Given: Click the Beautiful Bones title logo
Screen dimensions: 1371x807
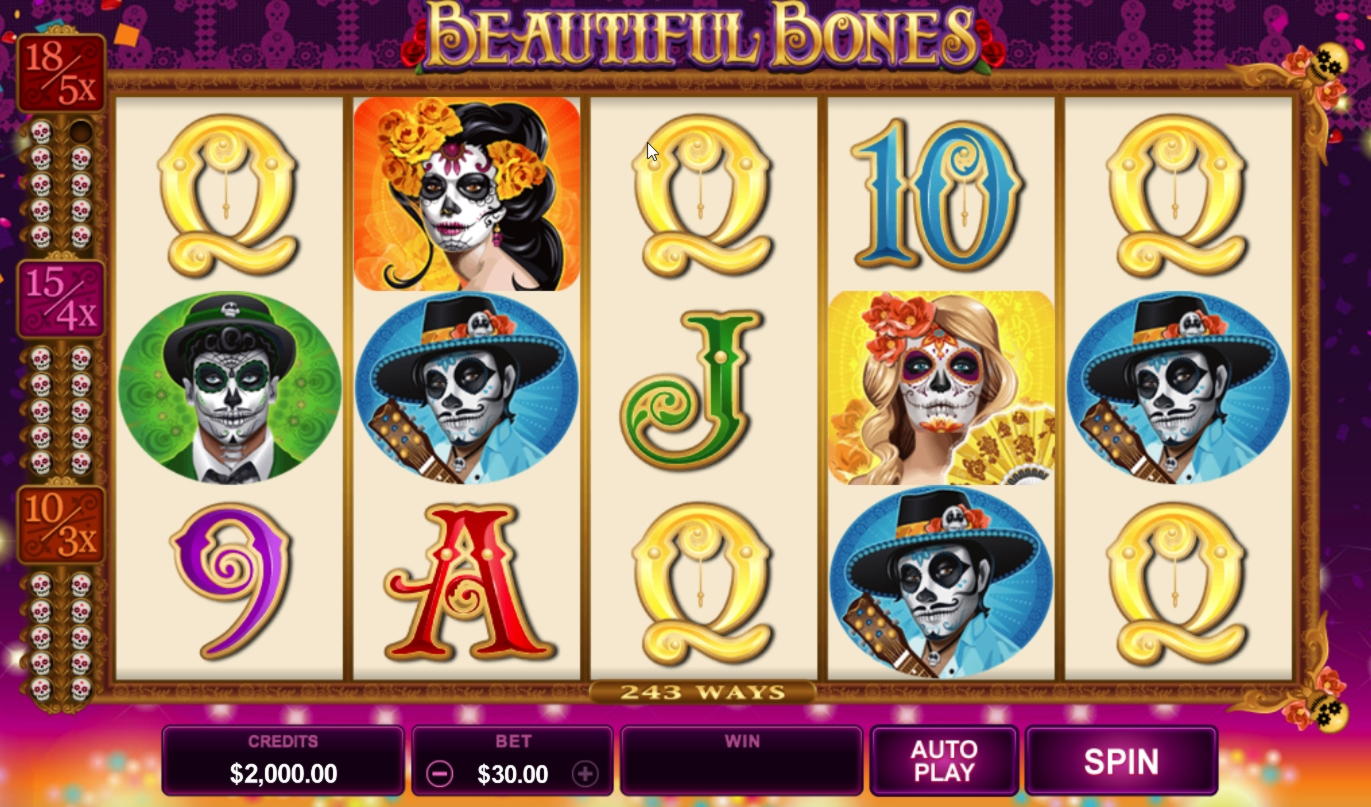Looking at the screenshot, I should coord(702,37).
